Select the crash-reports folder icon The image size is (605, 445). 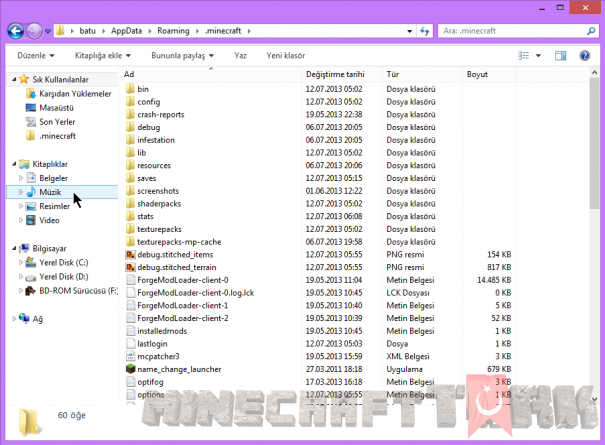(x=130, y=114)
